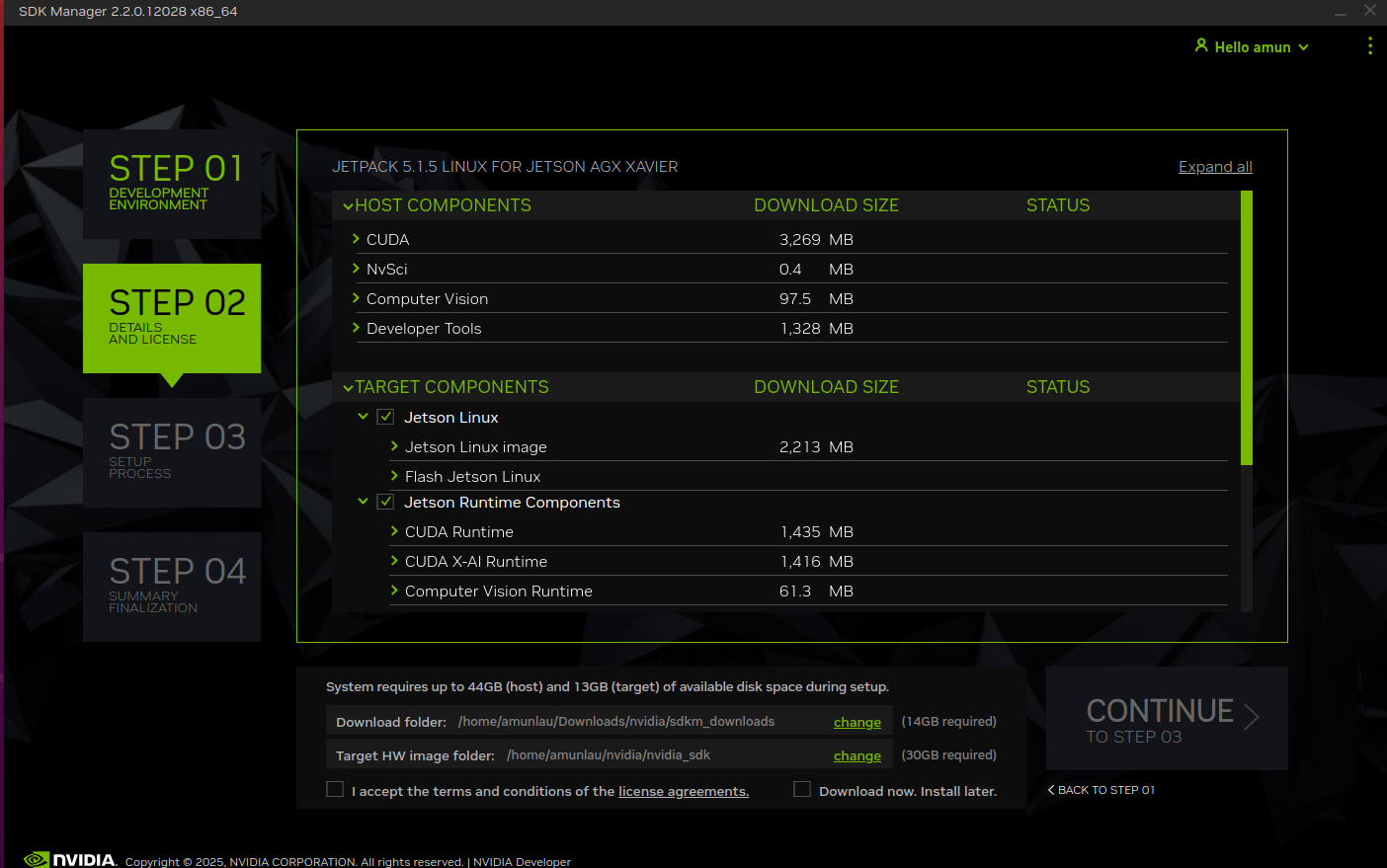Collapse the Jetson Runtime Components group
1387x868 pixels.
click(363, 502)
